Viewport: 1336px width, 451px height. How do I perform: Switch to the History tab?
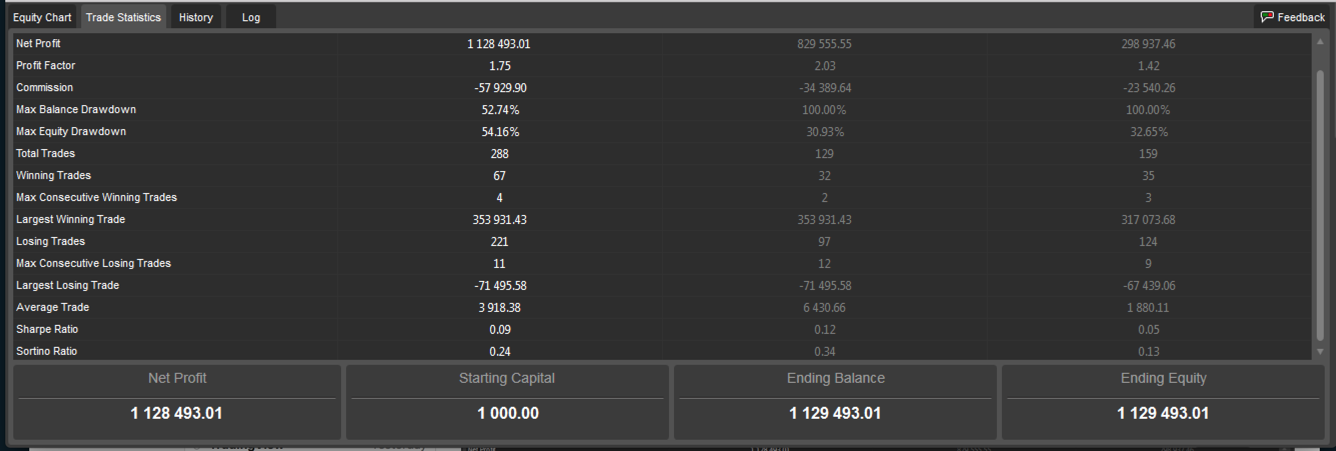click(x=196, y=17)
